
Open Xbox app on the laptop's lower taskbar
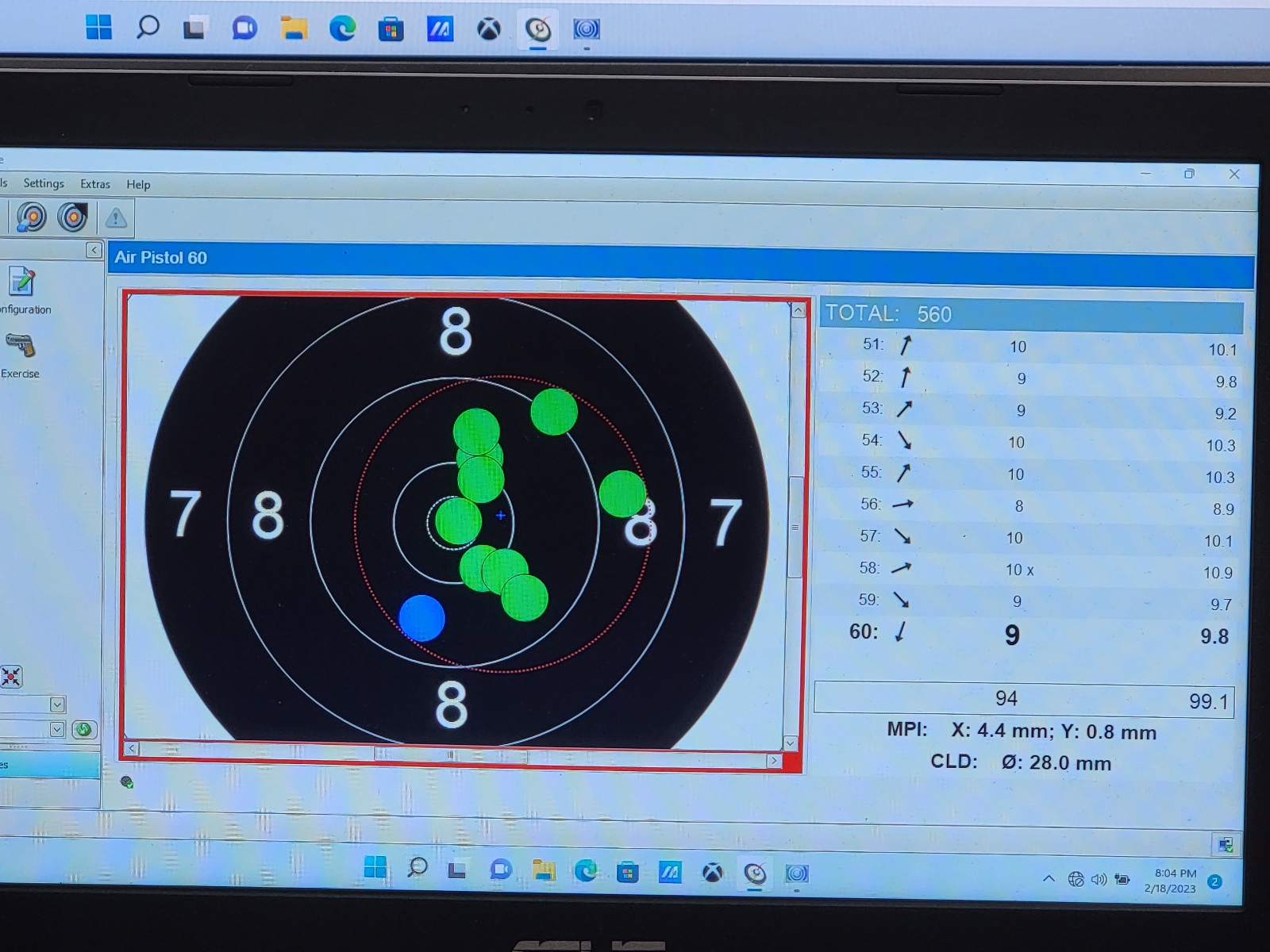pos(713,873)
